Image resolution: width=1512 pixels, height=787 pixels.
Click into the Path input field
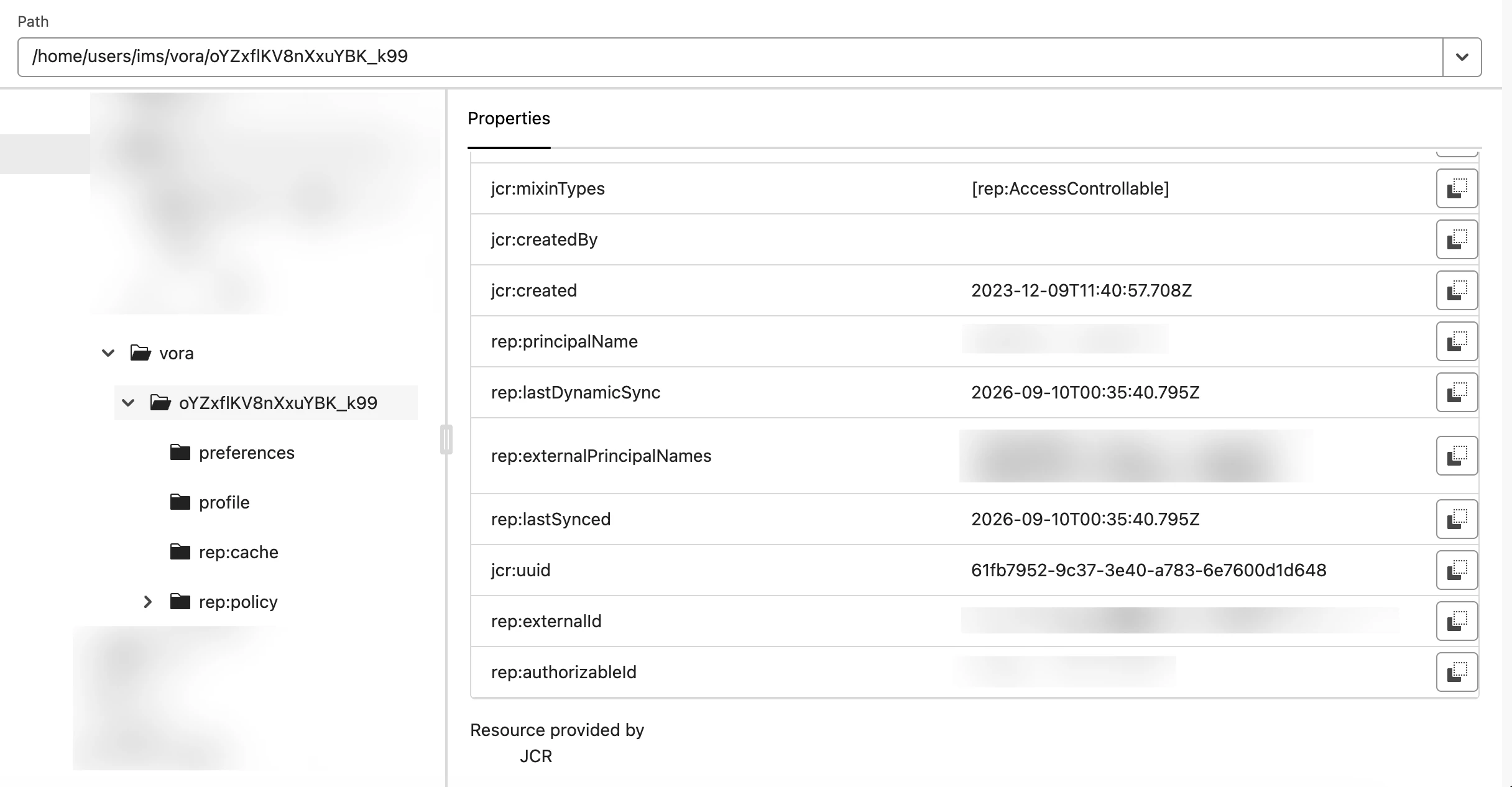click(x=730, y=57)
